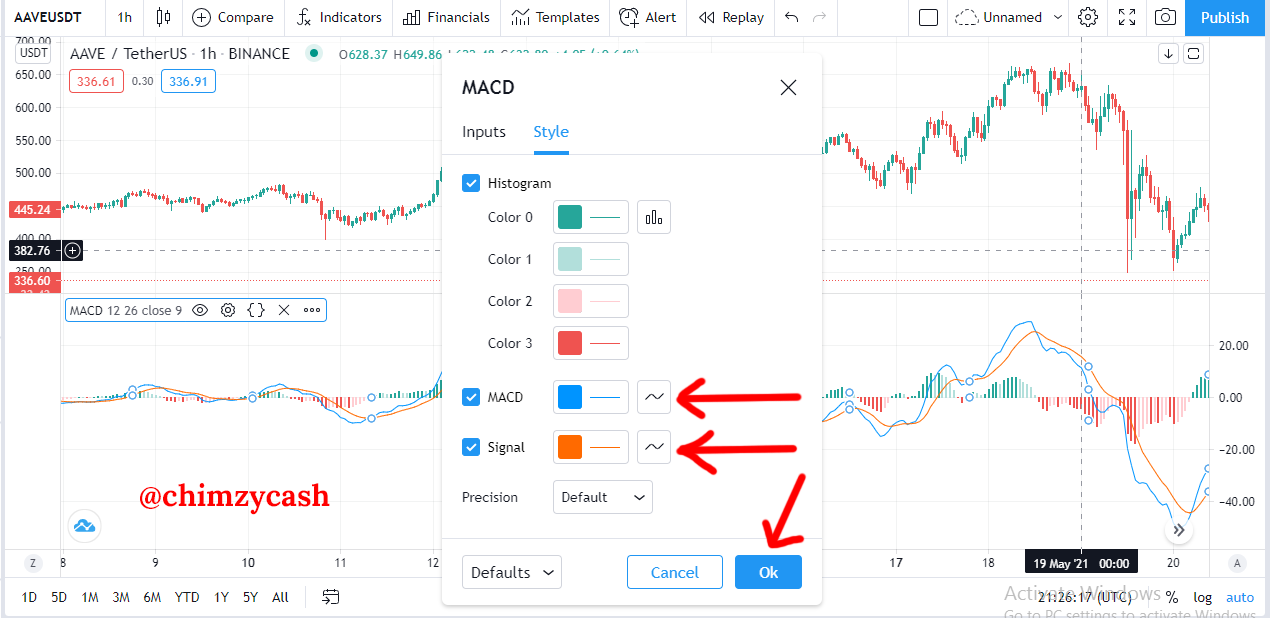Uncheck the Histogram checkbox
This screenshot has width=1270, height=618.
pos(471,183)
